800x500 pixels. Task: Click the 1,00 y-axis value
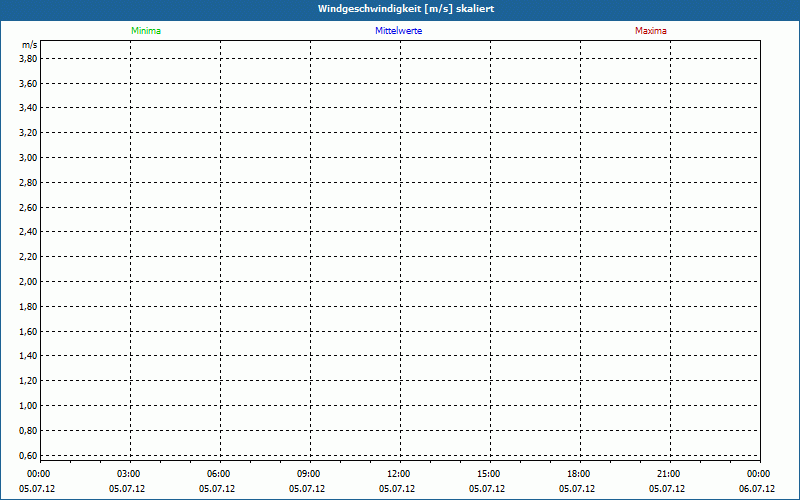(28, 406)
